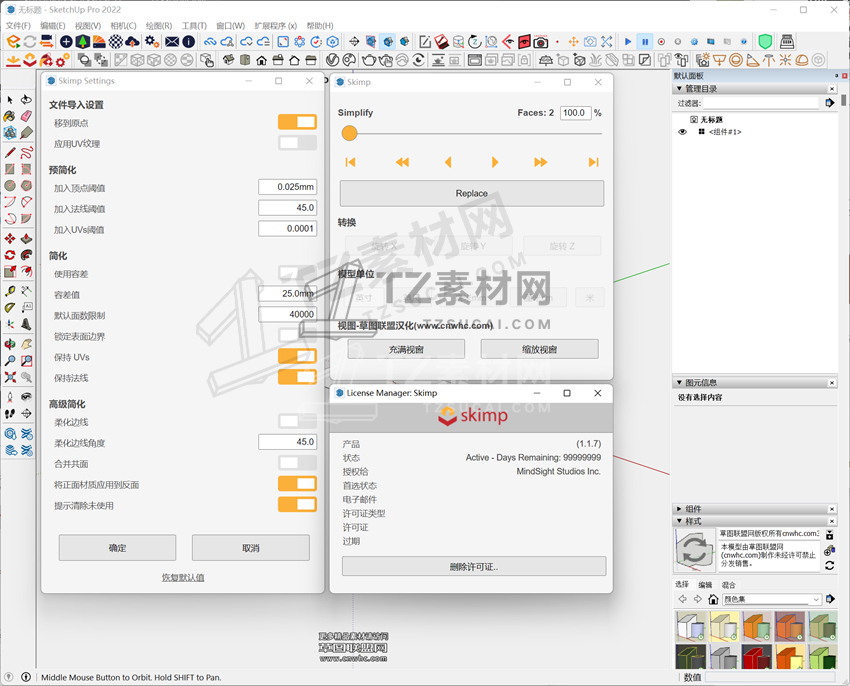Click the Replace button in Skimp

click(x=471, y=193)
